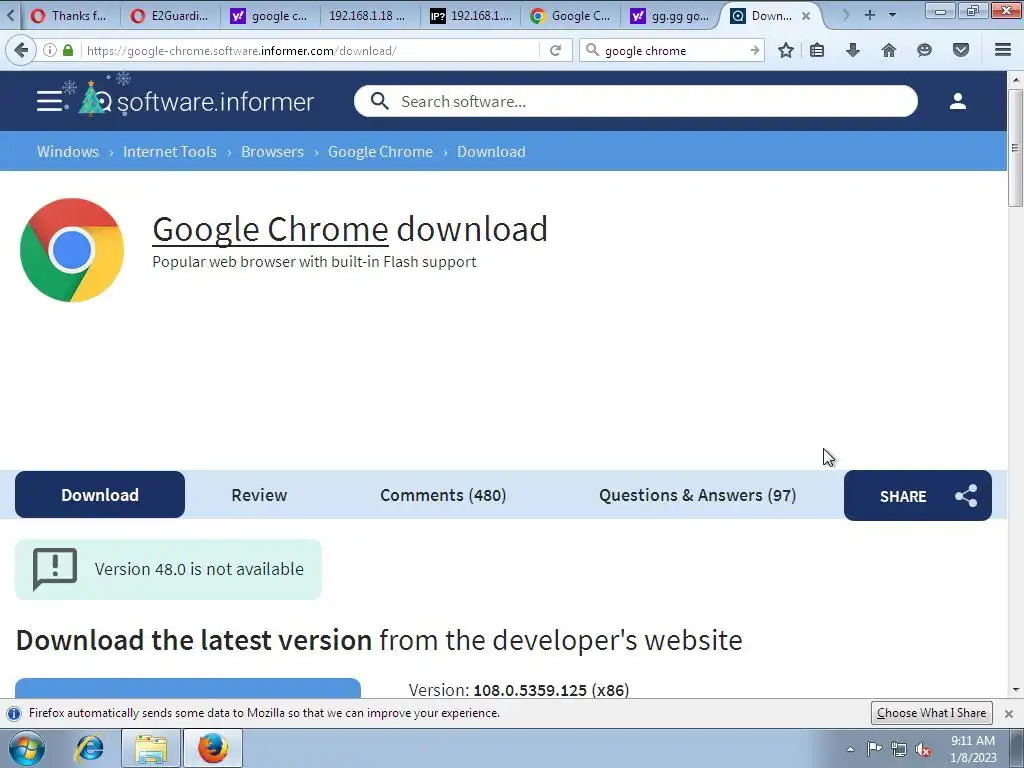Click scrollbar up arrow
Screen dimensions: 1024x768
pyautogui.click(x=1016, y=80)
